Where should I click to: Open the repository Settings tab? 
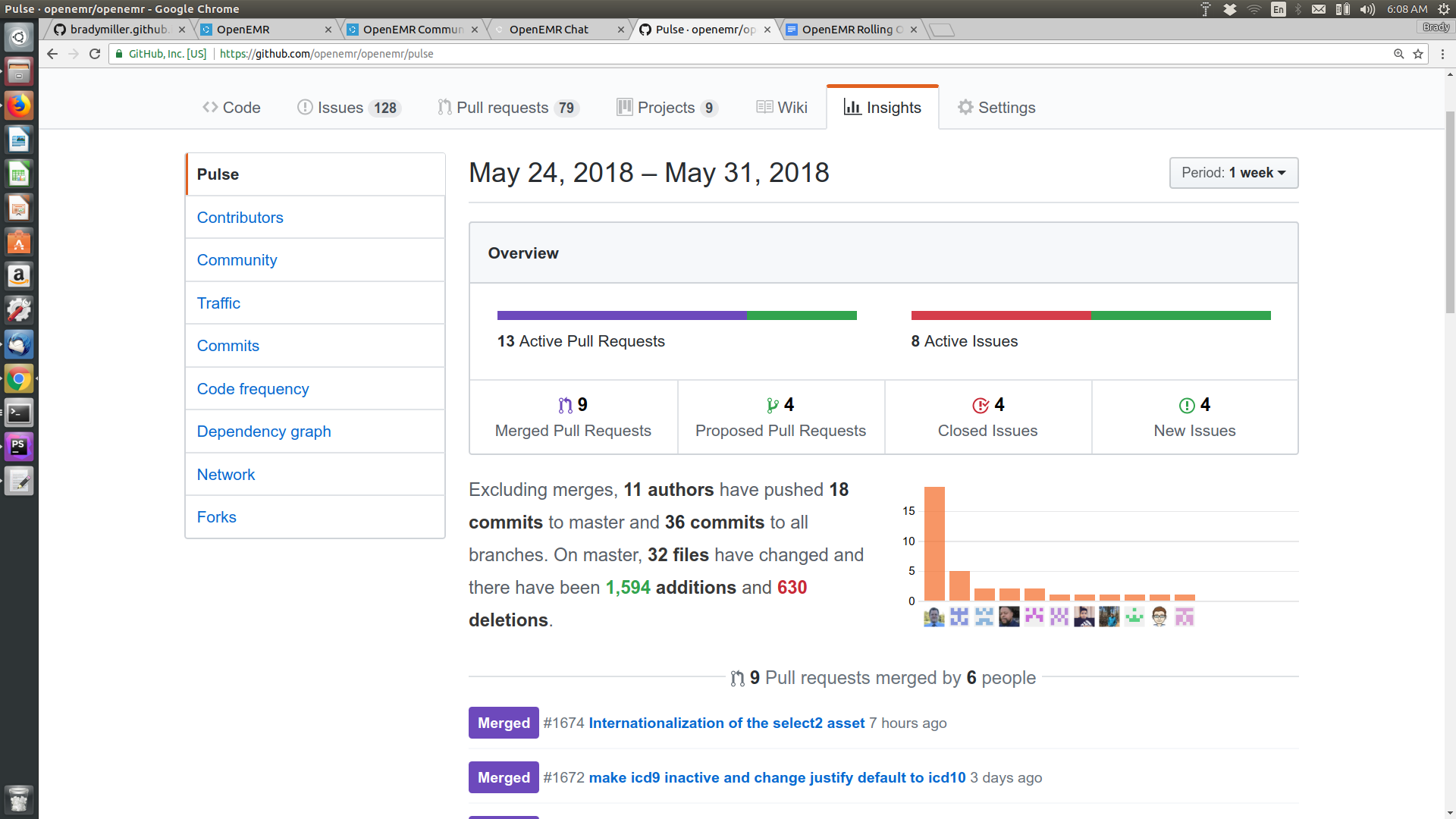pos(996,108)
